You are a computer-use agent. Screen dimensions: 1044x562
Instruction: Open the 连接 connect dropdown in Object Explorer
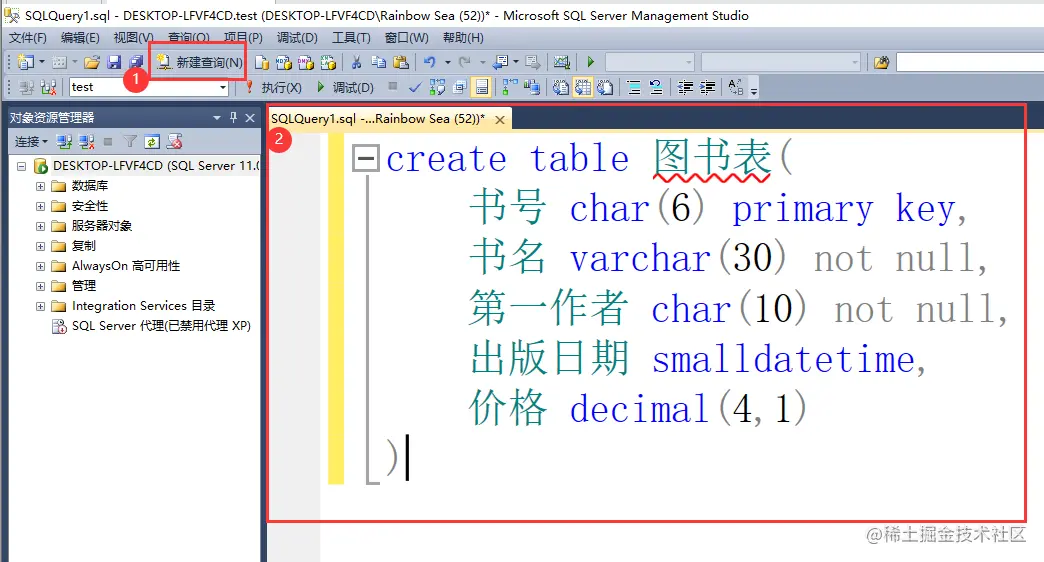(31, 142)
